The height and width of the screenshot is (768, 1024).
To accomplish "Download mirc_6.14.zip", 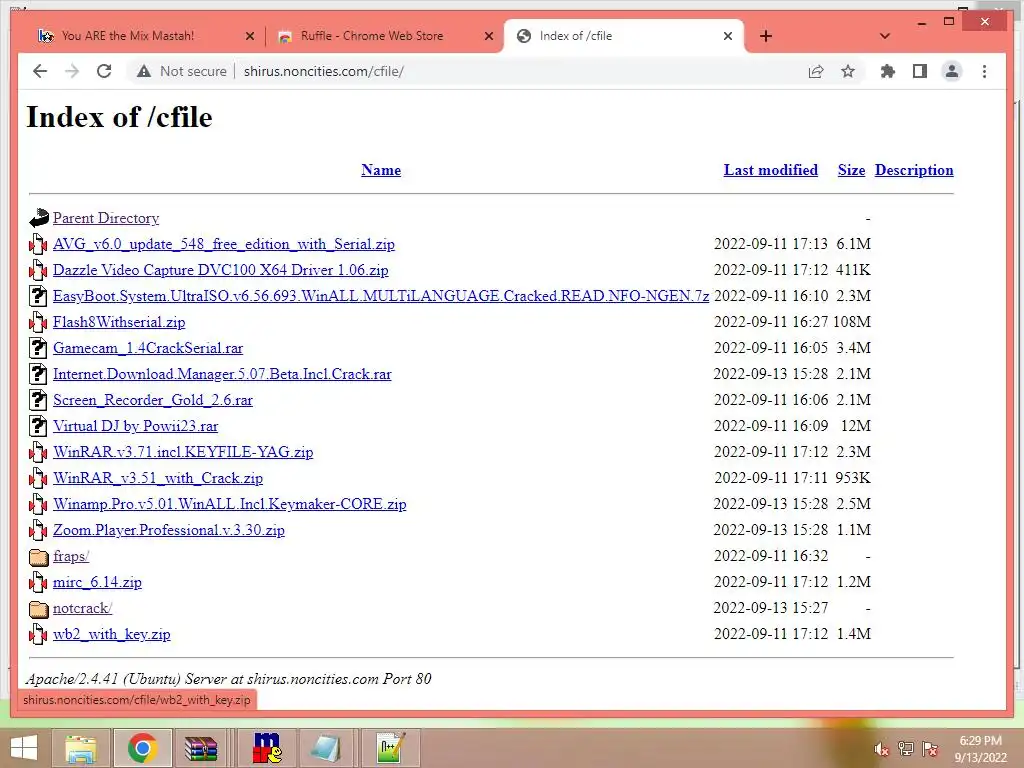I will tap(97, 583).
